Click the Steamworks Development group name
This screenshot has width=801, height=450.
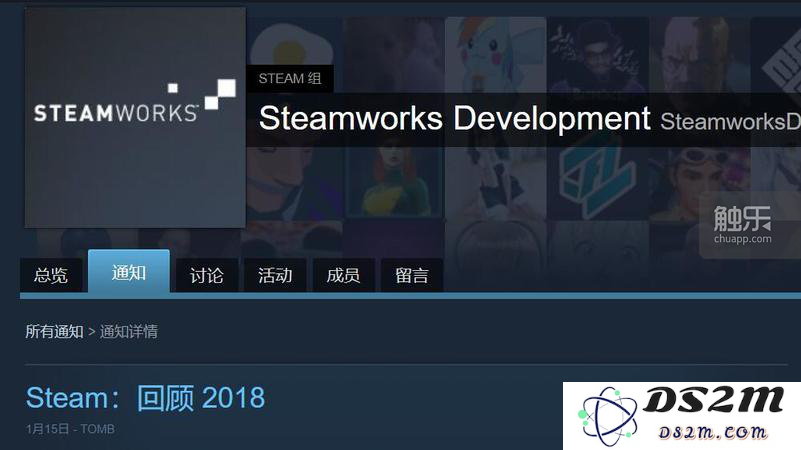pos(455,119)
